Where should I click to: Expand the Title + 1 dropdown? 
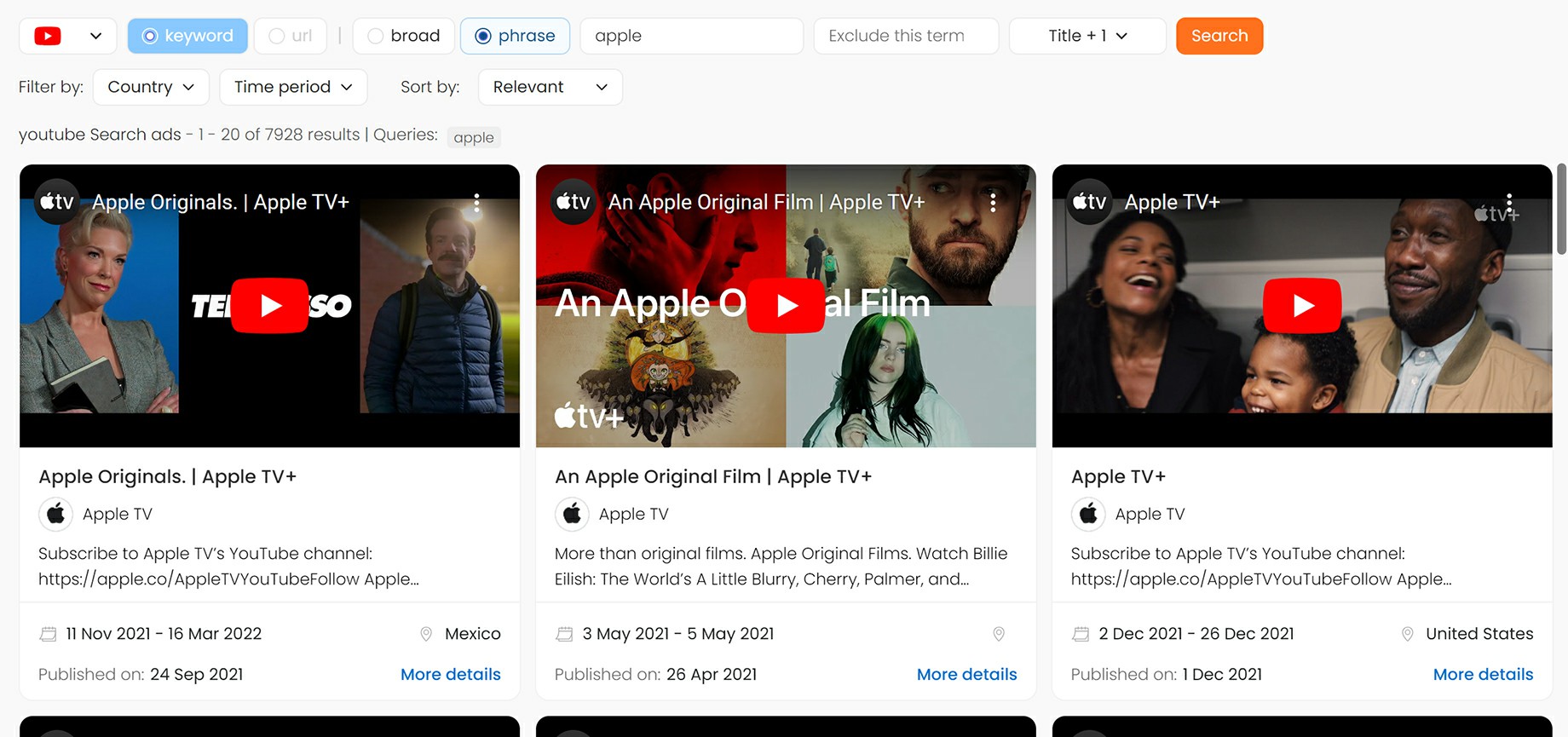1087,36
